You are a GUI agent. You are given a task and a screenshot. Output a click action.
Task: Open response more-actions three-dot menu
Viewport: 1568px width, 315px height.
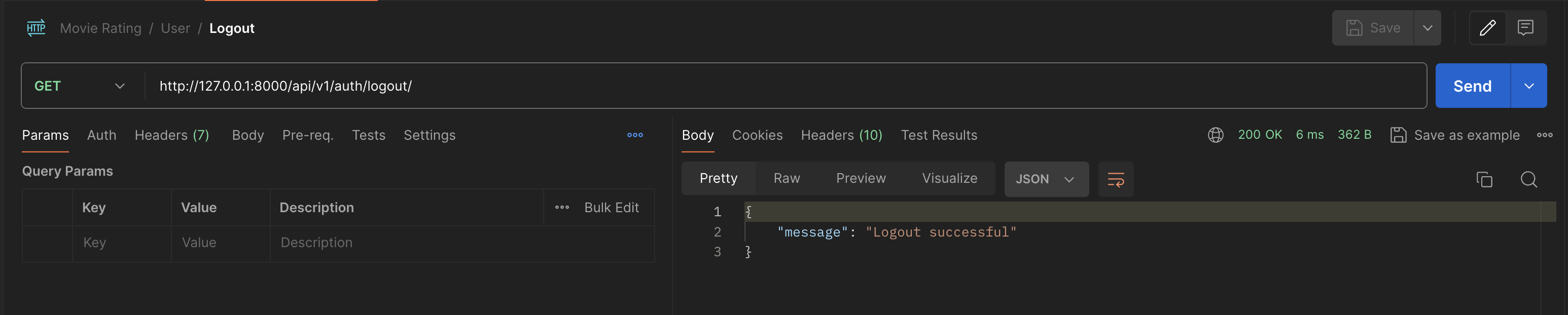tap(1544, 135)
